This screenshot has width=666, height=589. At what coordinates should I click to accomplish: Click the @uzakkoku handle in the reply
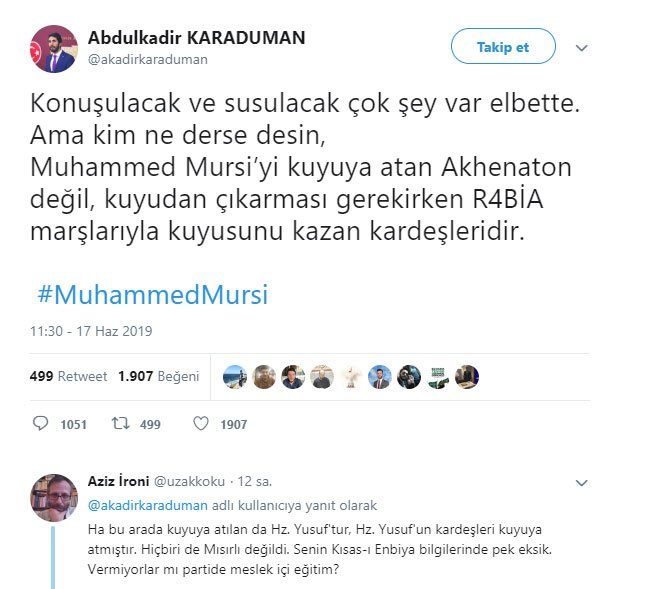coord(189,482)
